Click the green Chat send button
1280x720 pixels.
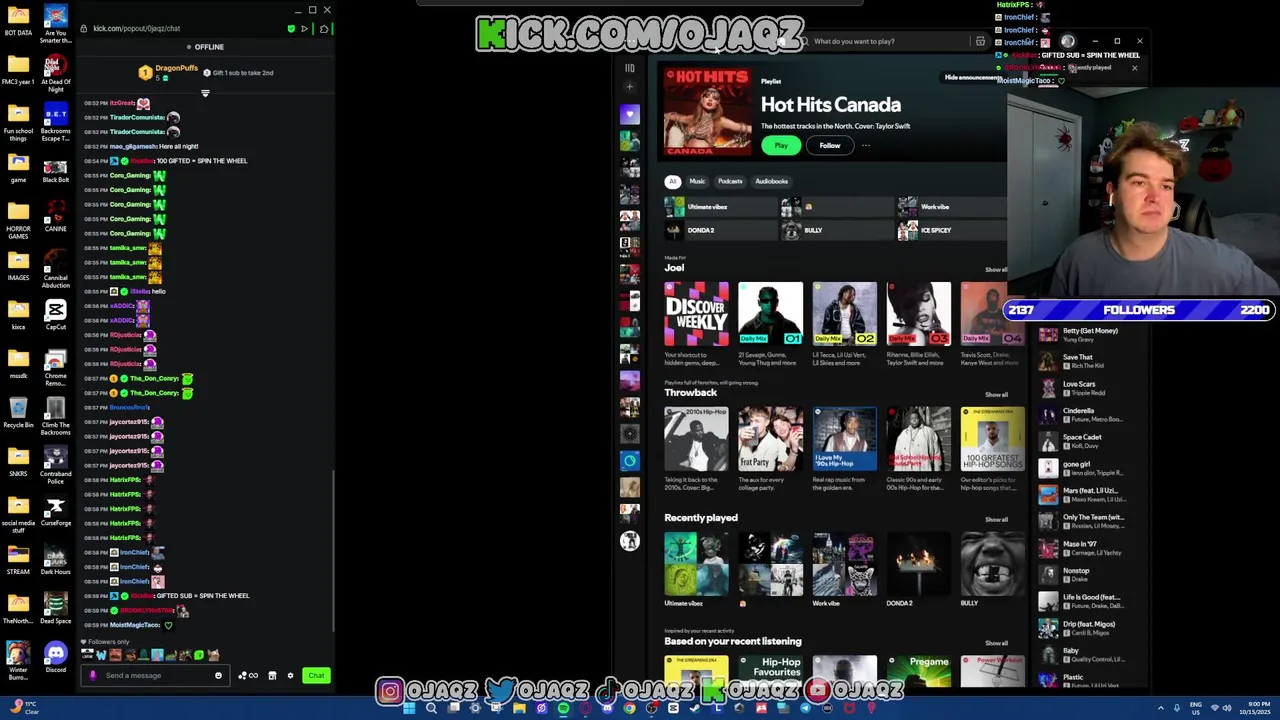[x=316, y=675]
